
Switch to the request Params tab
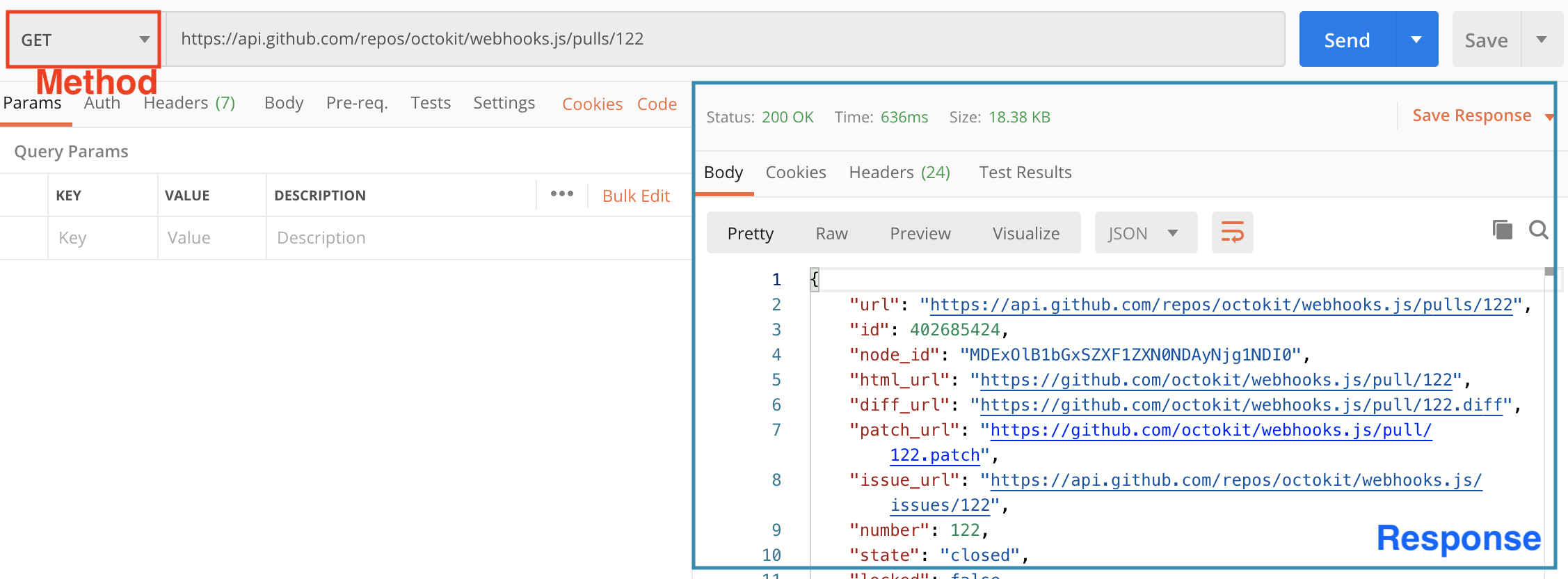click(32, 103)
